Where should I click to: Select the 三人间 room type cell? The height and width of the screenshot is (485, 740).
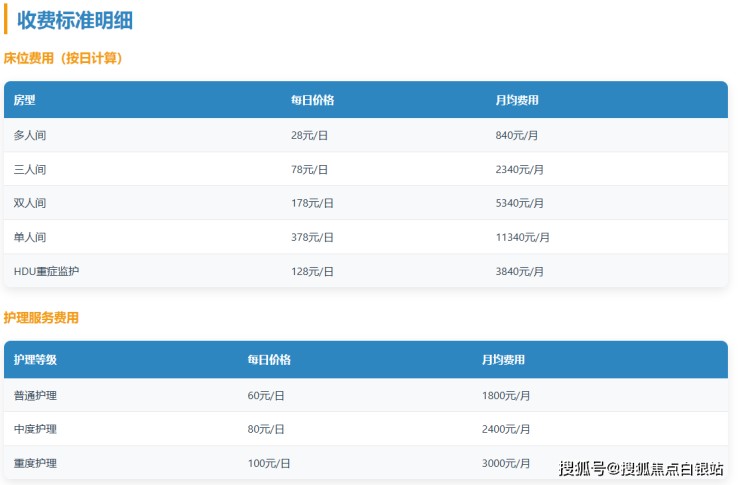coord(30,169)
